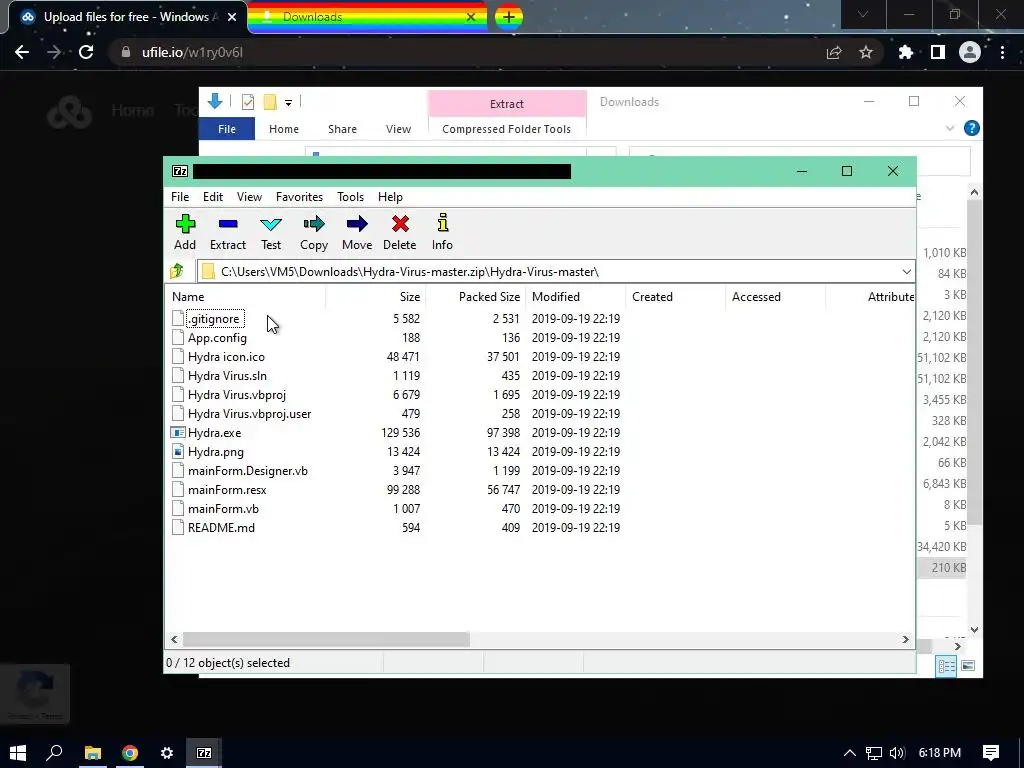Open the 7-Zip Tools menu
Image resolution: width=1024 pixels, height=768 pixels.
(351, 197)
